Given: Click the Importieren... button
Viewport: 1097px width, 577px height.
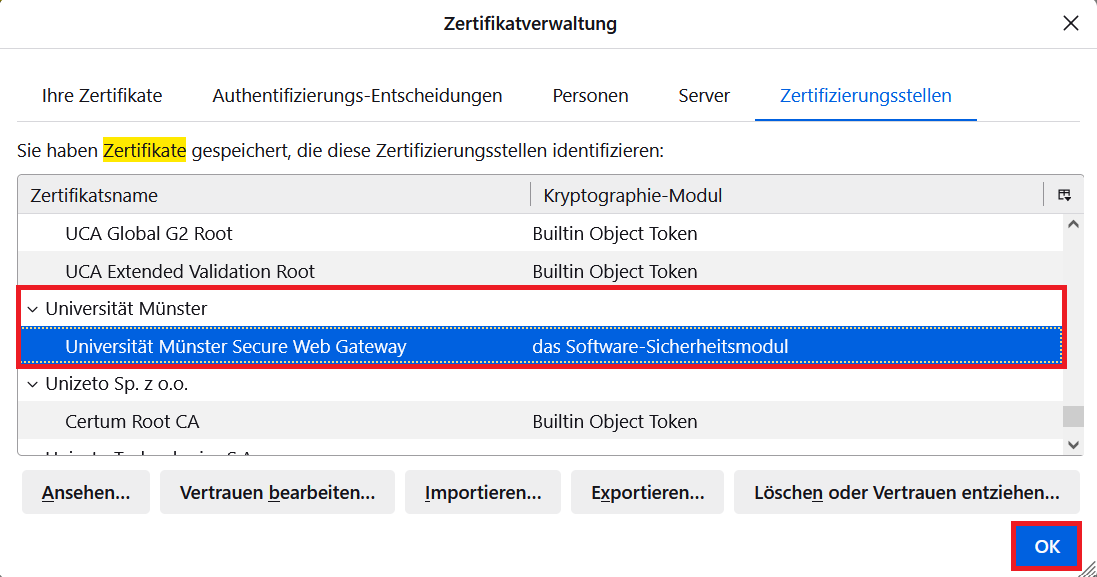Looking at the screenshot, I should coord(483,493).
